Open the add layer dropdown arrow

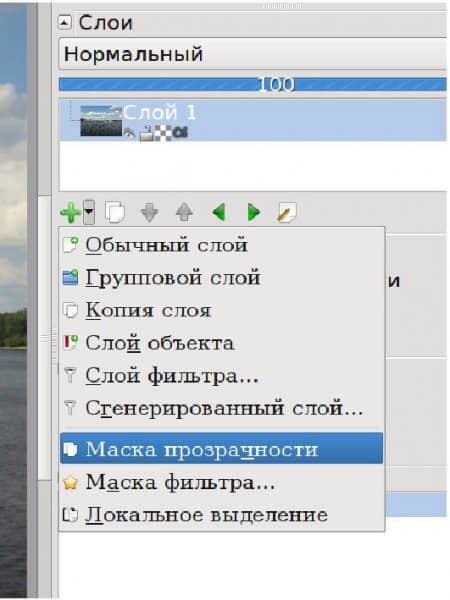[89, 212]
